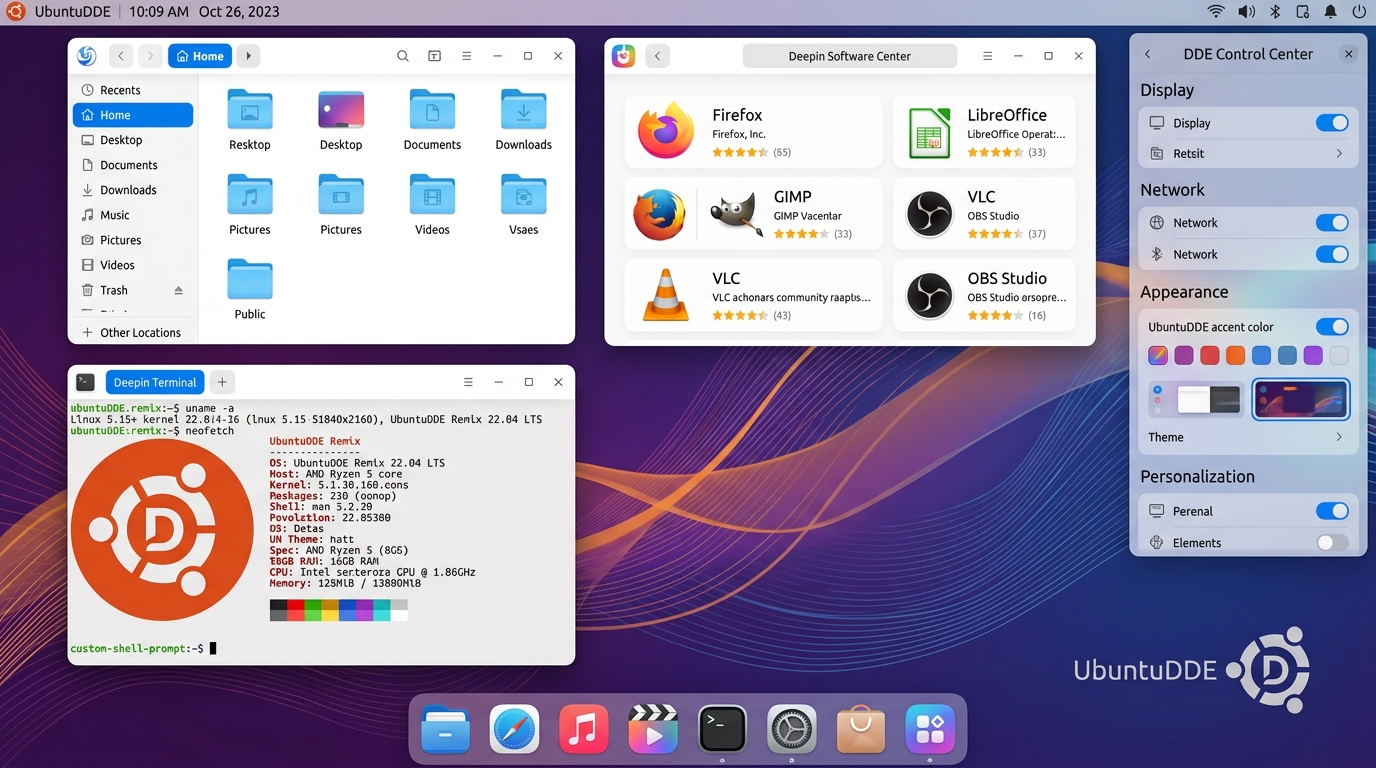Open the VLC card with traffic cone
This screenshot has width=1376, height=768.
coord(753,295)
